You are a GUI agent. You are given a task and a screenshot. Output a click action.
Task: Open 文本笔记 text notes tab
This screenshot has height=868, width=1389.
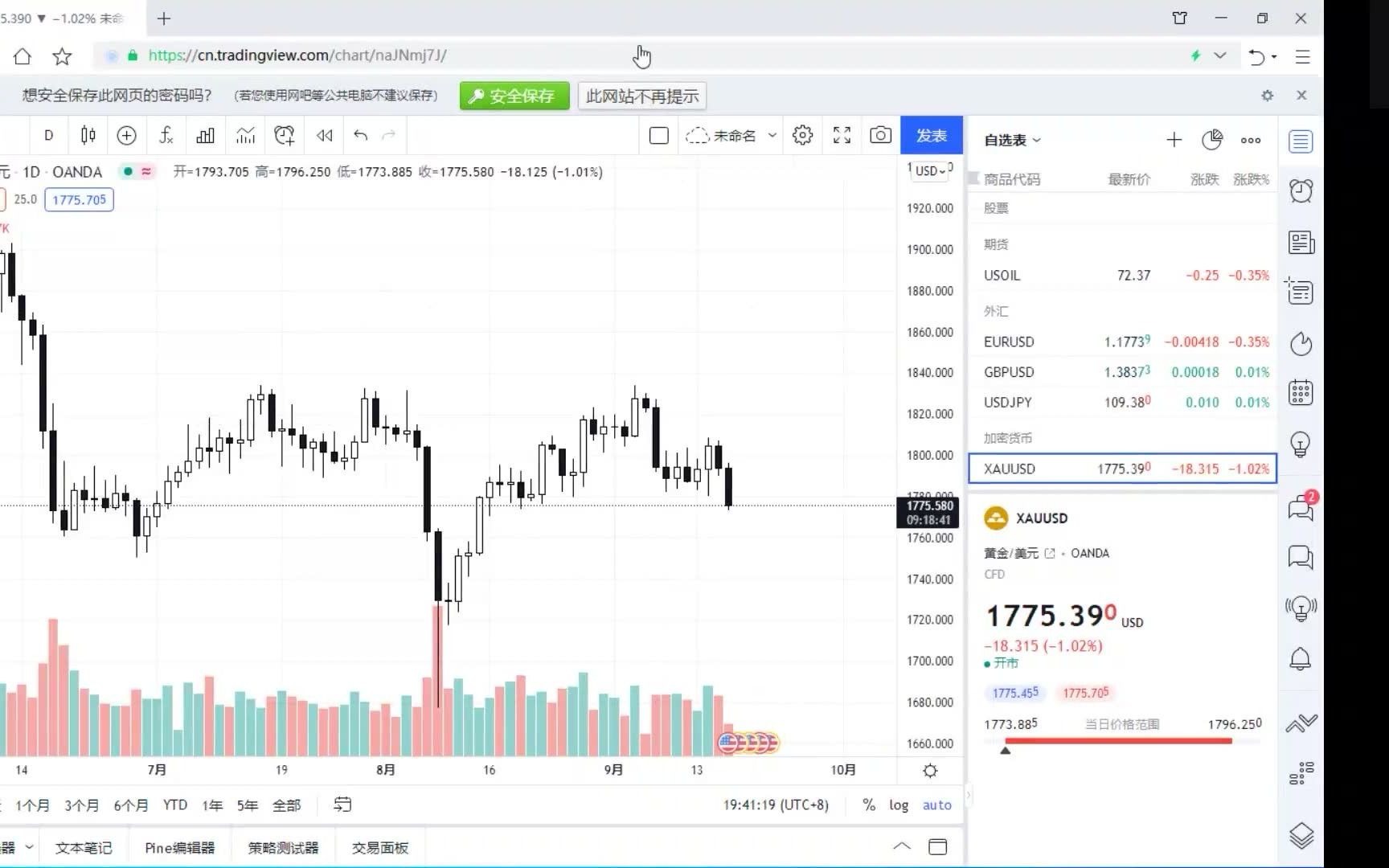(x=84, y=848)
